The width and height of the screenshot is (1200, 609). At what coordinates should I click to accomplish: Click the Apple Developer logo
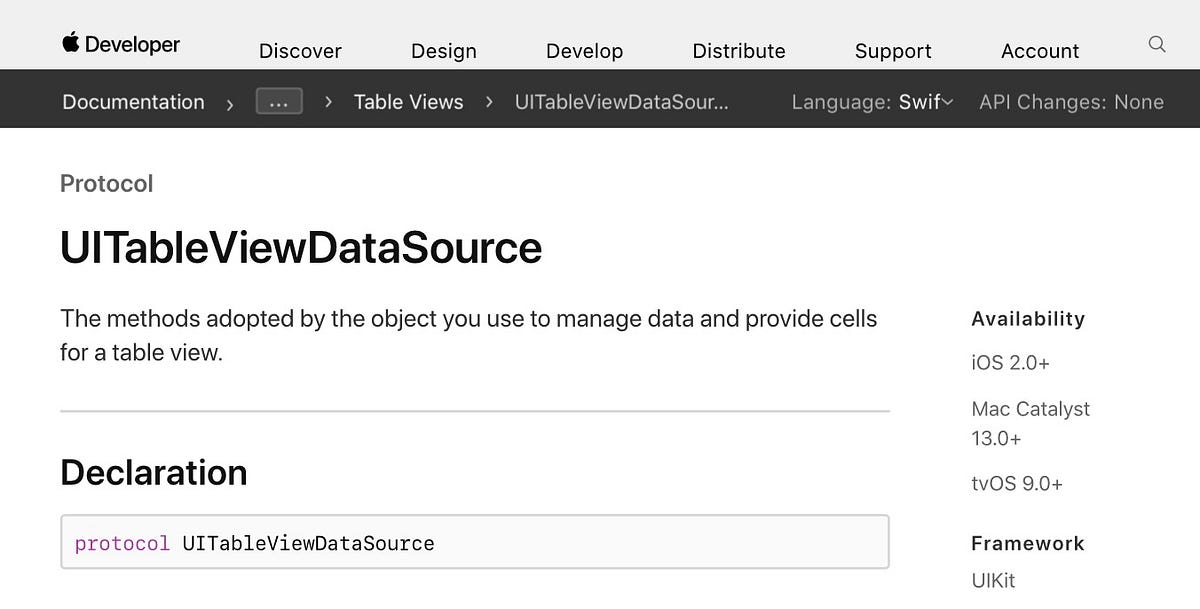121,44
